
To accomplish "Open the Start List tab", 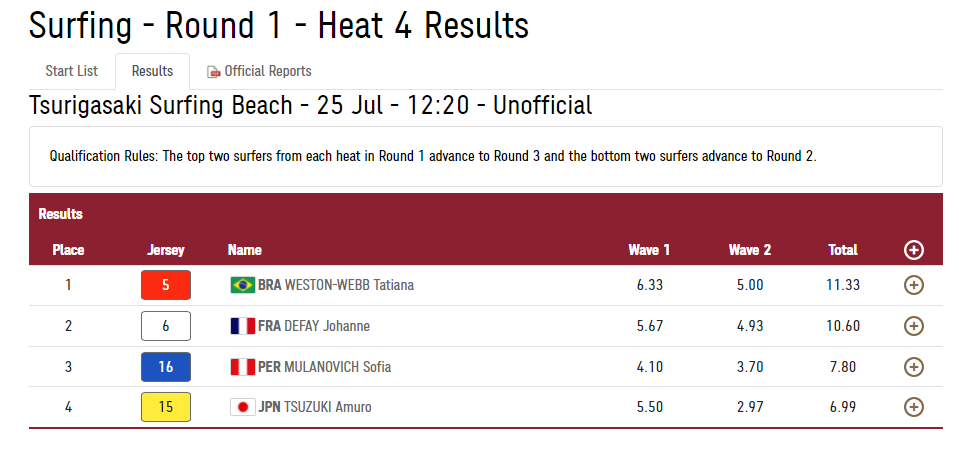I will pos(72,71).
